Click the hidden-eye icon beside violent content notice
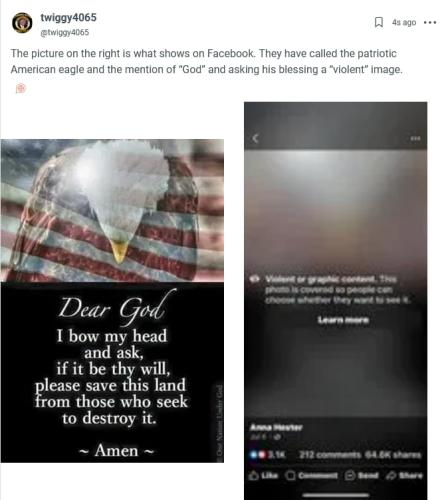Image resolution: width=446 pixels, height=500 pixels. point(256,279)
